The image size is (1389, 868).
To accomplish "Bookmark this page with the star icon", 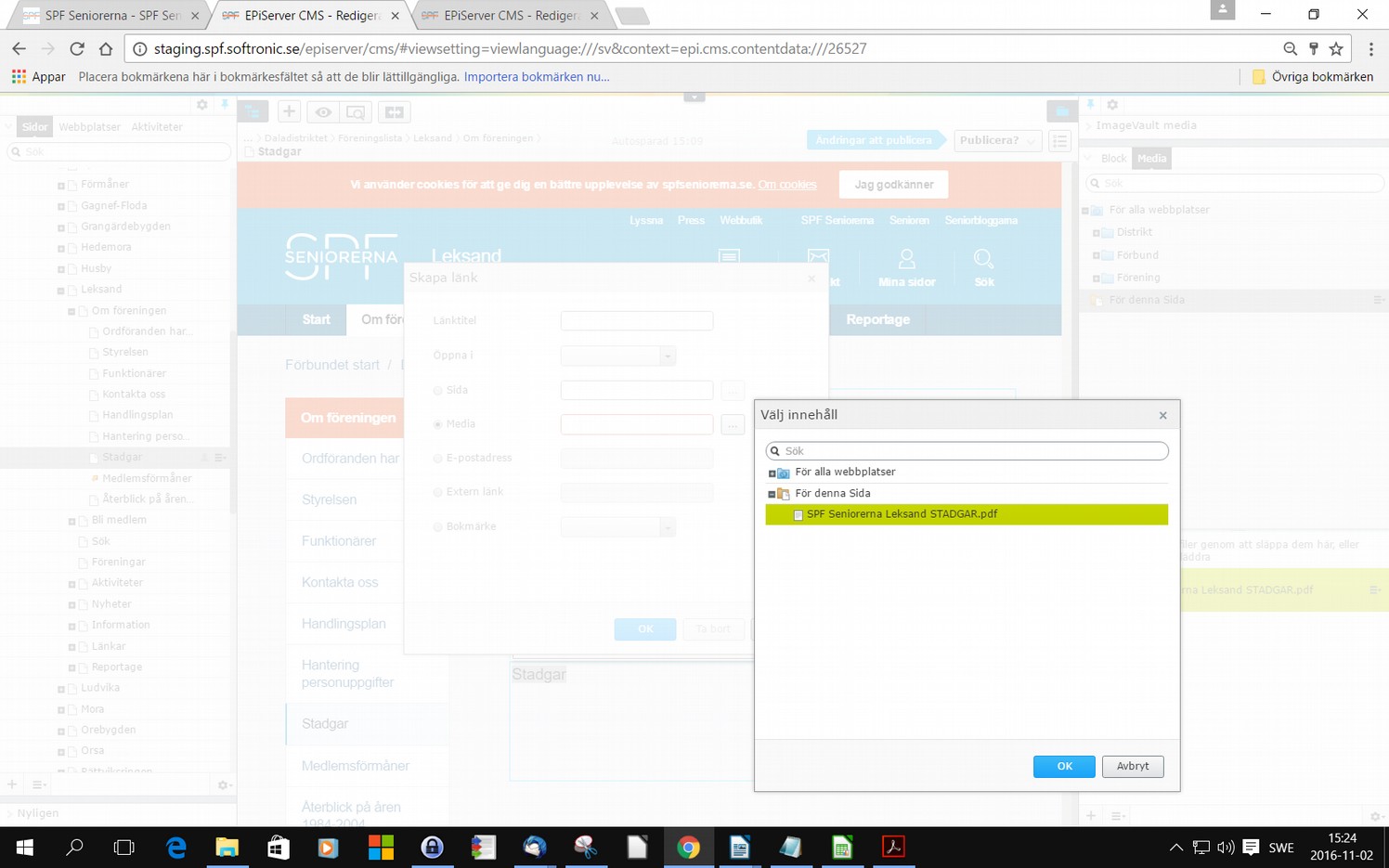I will pyautogui.click(x=1336, y=49).
